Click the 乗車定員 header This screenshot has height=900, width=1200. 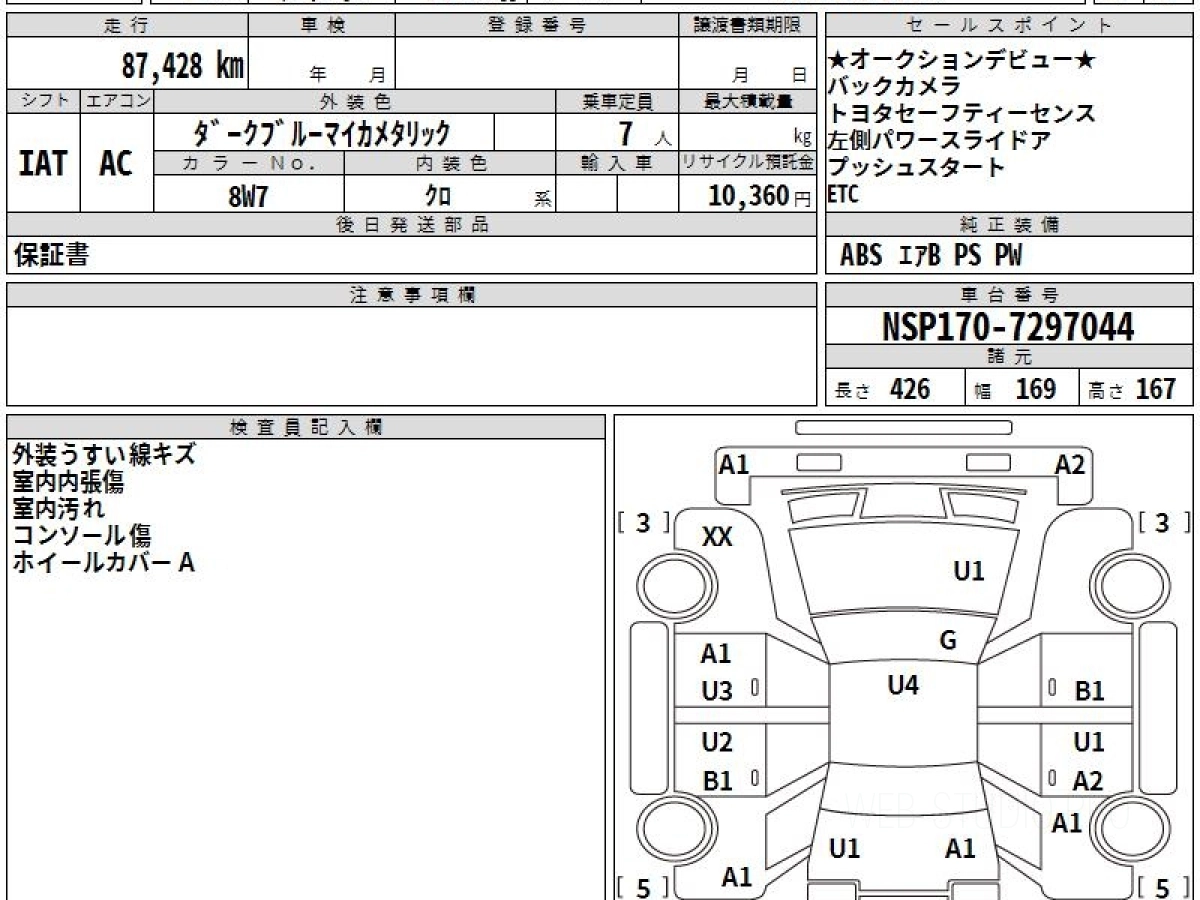617,101
